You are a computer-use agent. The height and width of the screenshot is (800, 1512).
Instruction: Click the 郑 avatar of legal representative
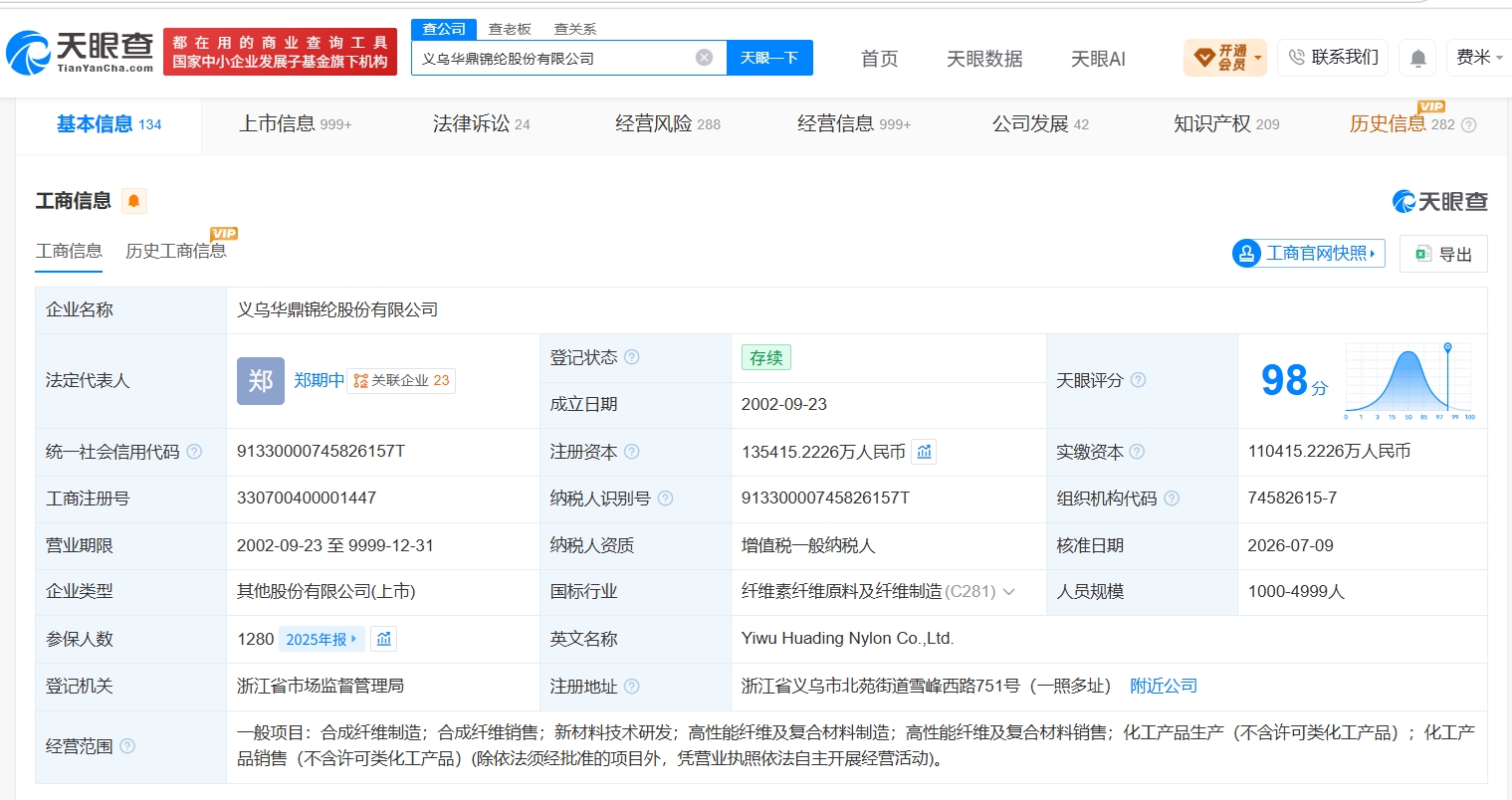(261, 381)
